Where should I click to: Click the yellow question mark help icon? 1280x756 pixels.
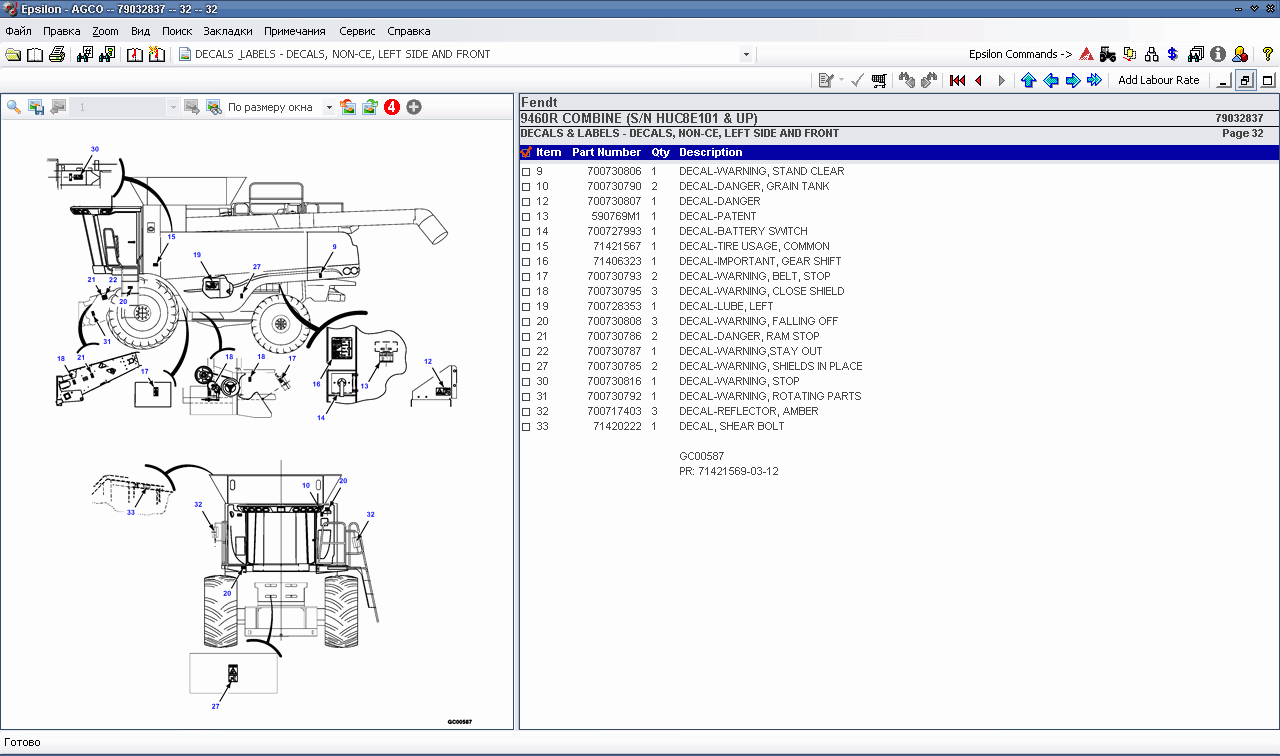point(1267,54)
